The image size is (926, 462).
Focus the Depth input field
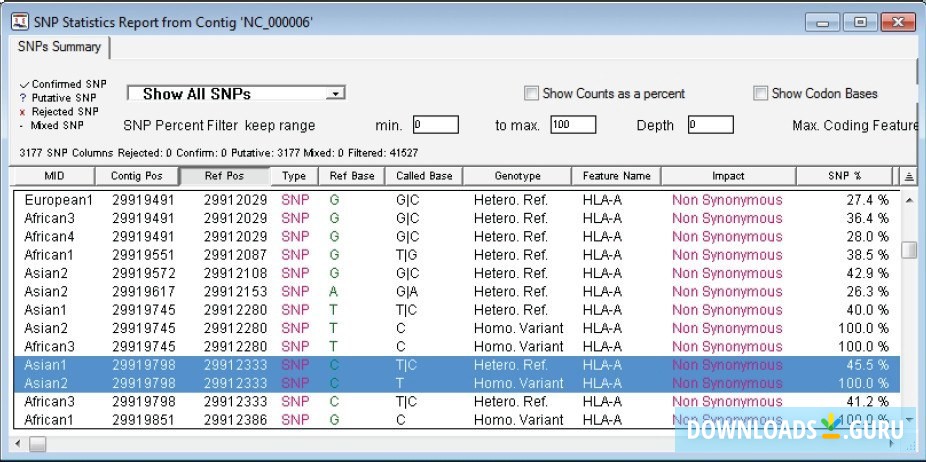[710, 125]
